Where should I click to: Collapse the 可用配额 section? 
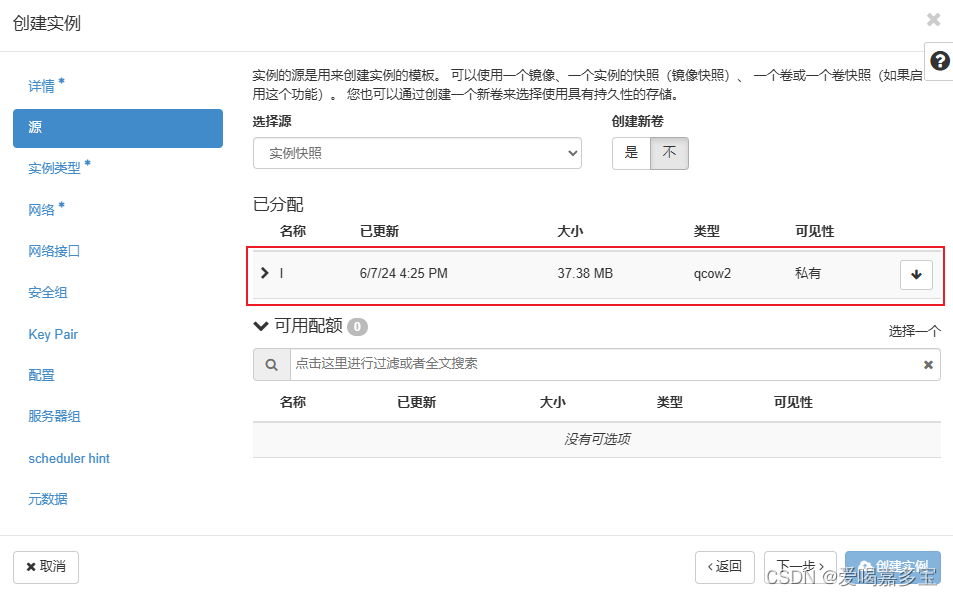(261, 326)
